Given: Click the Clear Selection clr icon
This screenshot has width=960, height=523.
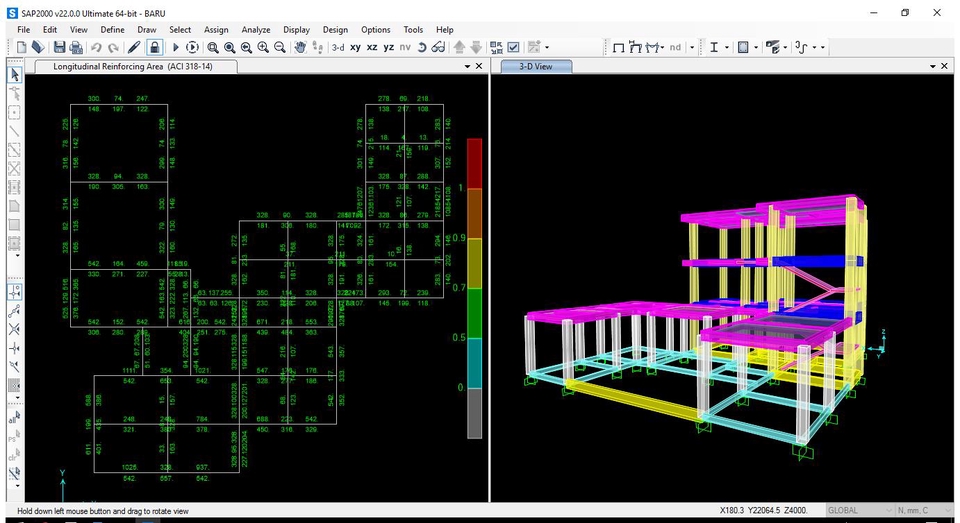Looking at the screenshot, I should click(x=14, y=455).
